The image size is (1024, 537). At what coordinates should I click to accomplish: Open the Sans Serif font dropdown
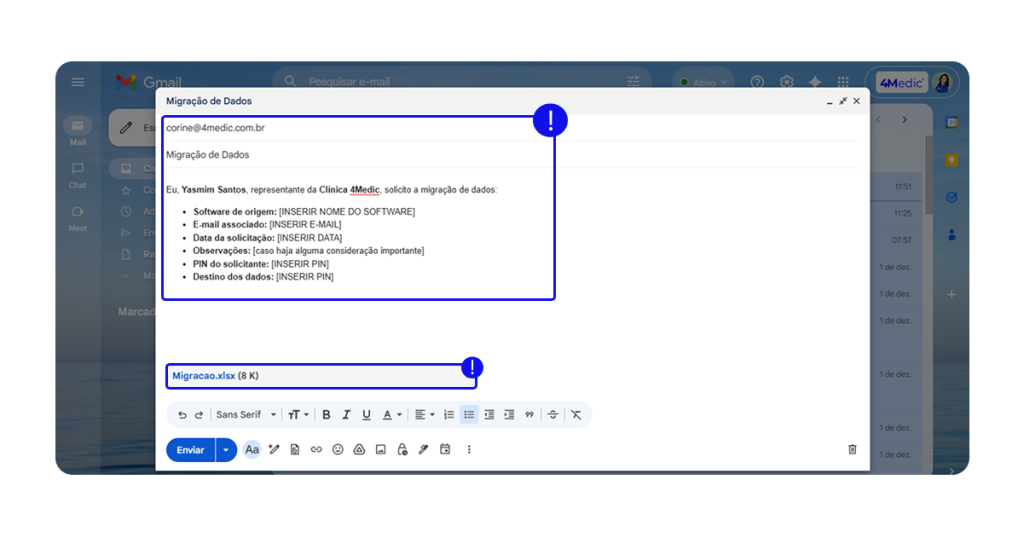(x=246, y=415)
